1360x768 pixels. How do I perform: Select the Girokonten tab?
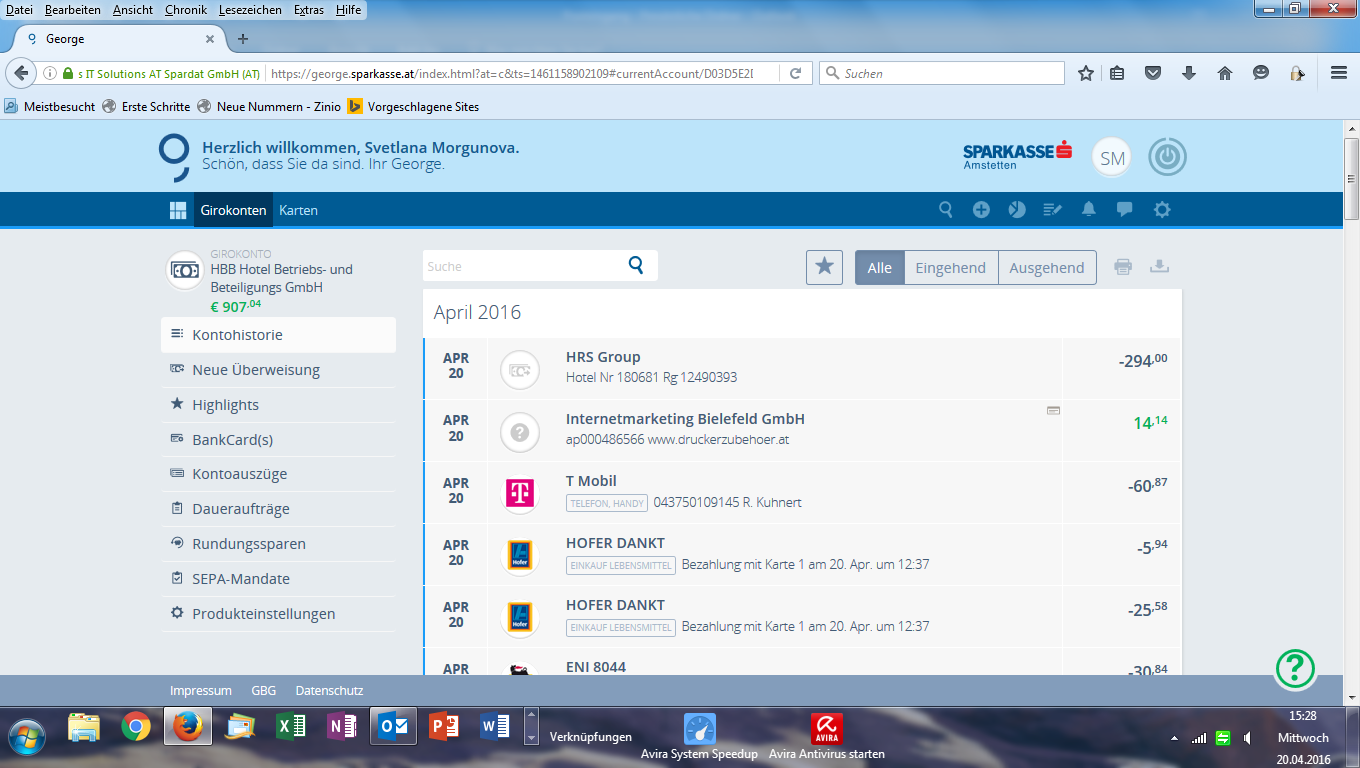pos(233,210)
